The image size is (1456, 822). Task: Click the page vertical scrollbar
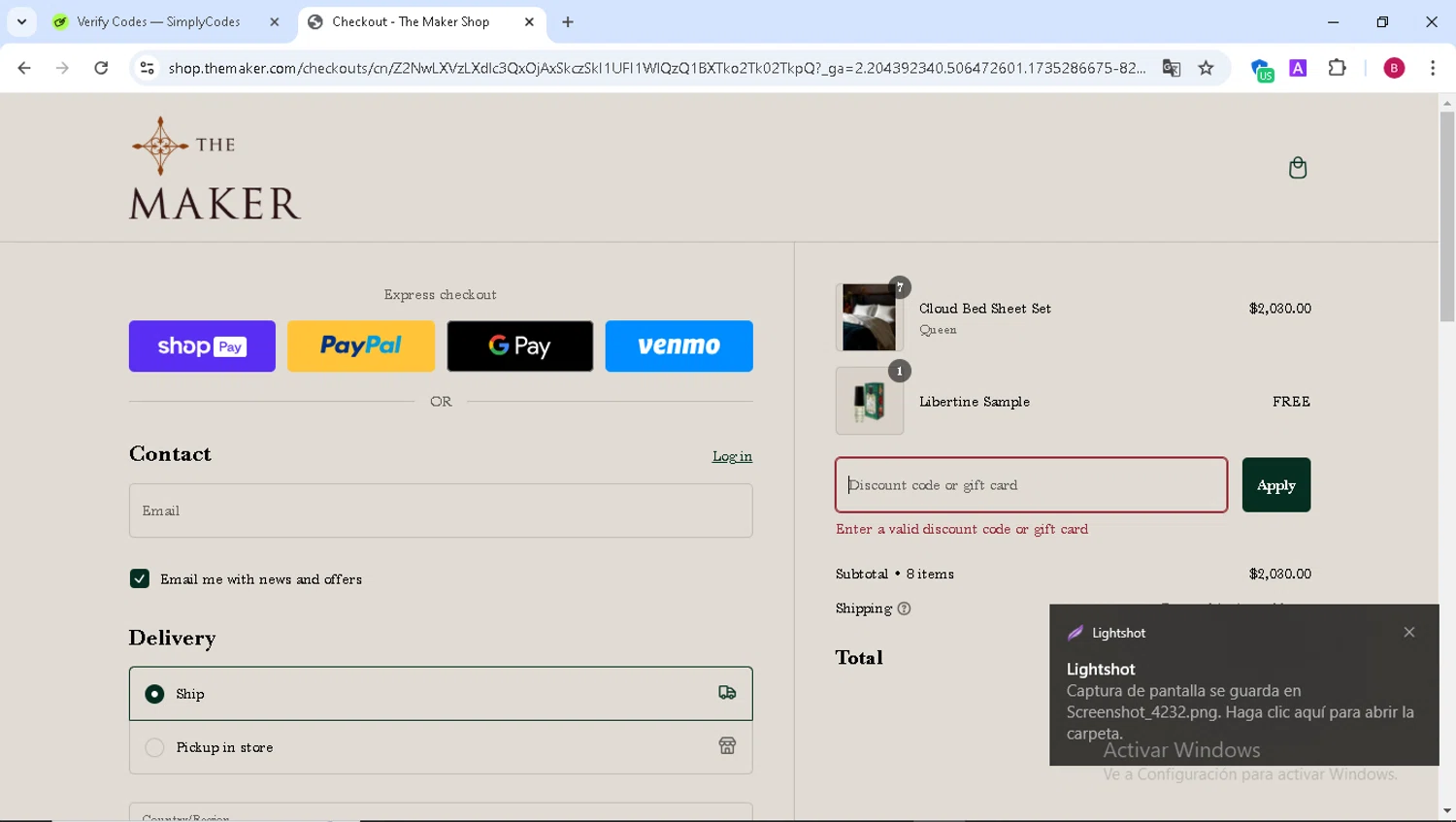tap(1446, 215)
